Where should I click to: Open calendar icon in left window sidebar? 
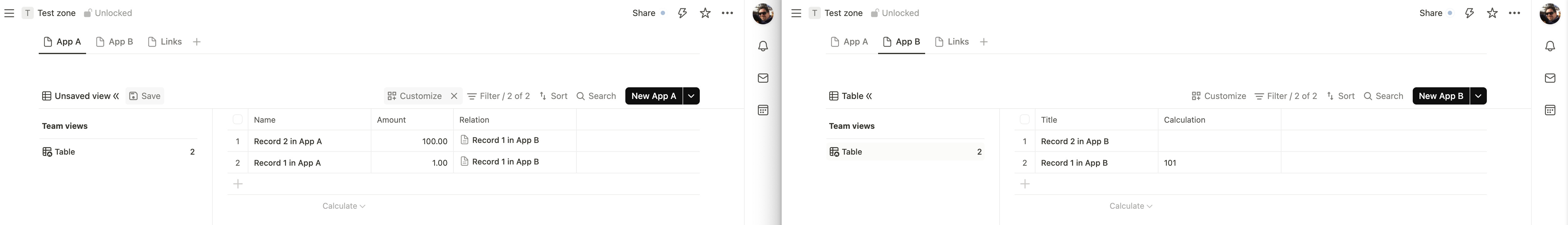tap(763, 110)
